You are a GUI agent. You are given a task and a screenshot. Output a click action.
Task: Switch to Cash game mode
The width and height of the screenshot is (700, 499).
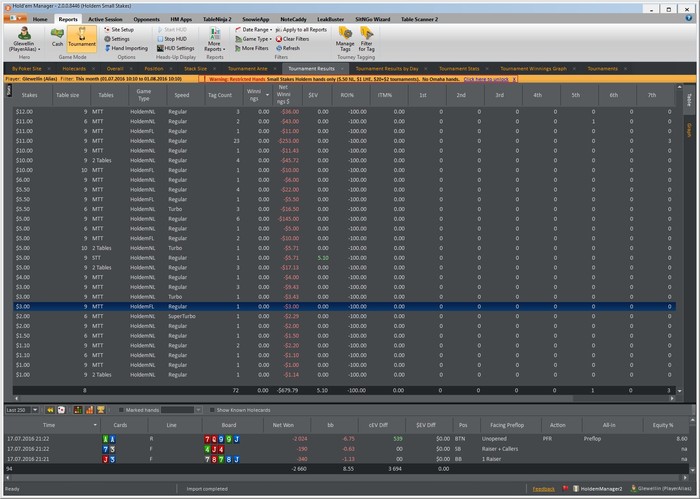[57, 37]
